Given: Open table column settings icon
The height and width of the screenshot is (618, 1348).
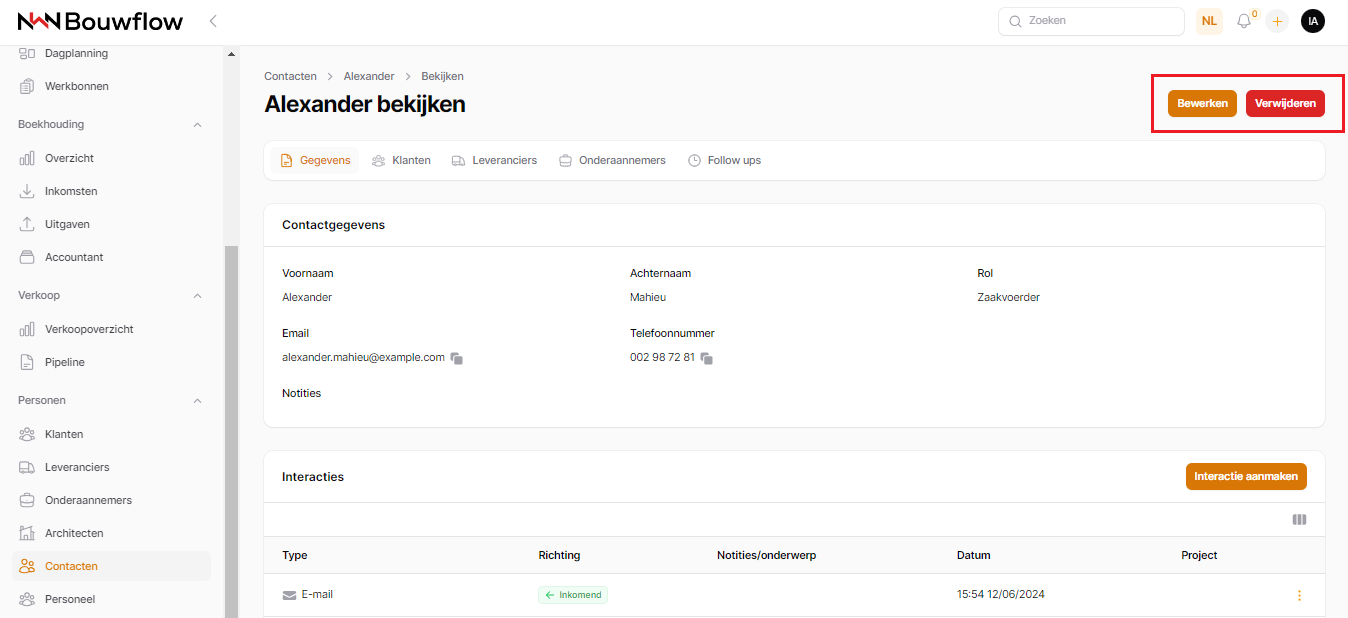Looking at the screenshot, I should (1299, 520).
